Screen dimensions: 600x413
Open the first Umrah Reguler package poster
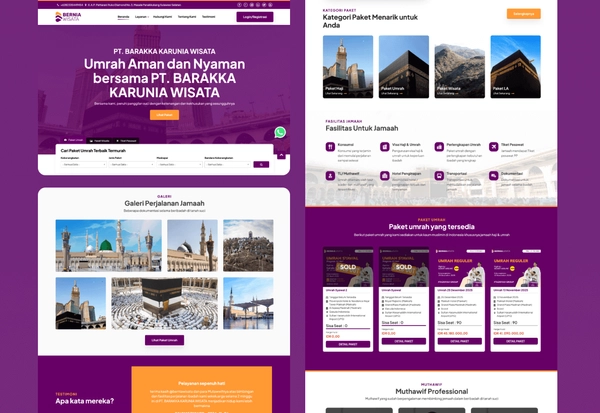coord(460,267)
